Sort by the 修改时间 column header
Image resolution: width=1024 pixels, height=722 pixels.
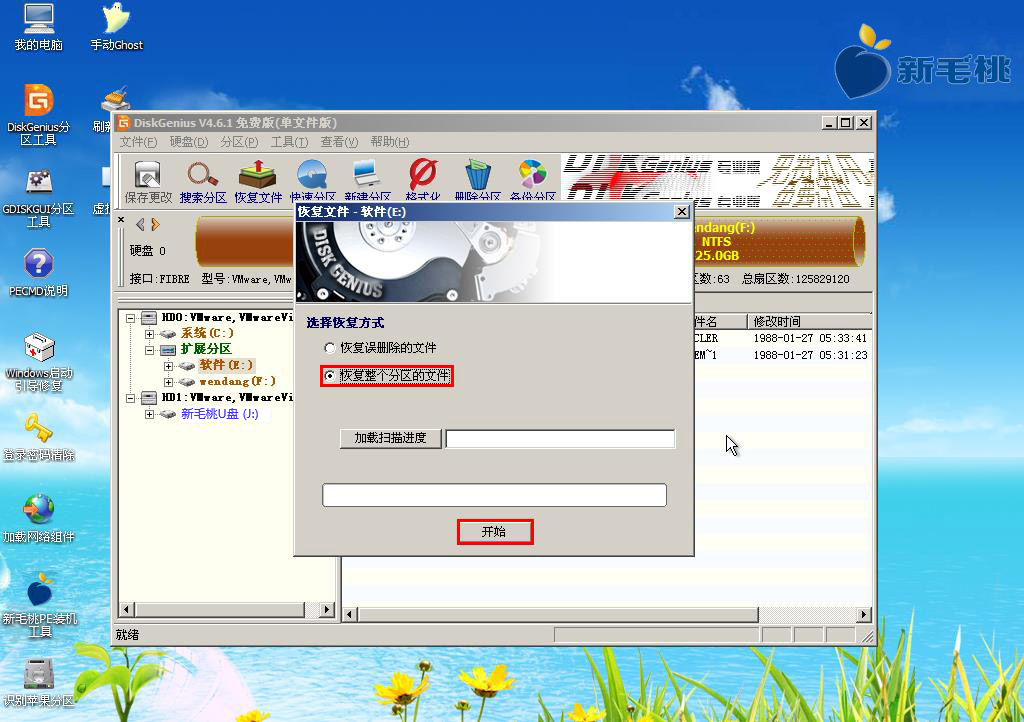point(808,321)
